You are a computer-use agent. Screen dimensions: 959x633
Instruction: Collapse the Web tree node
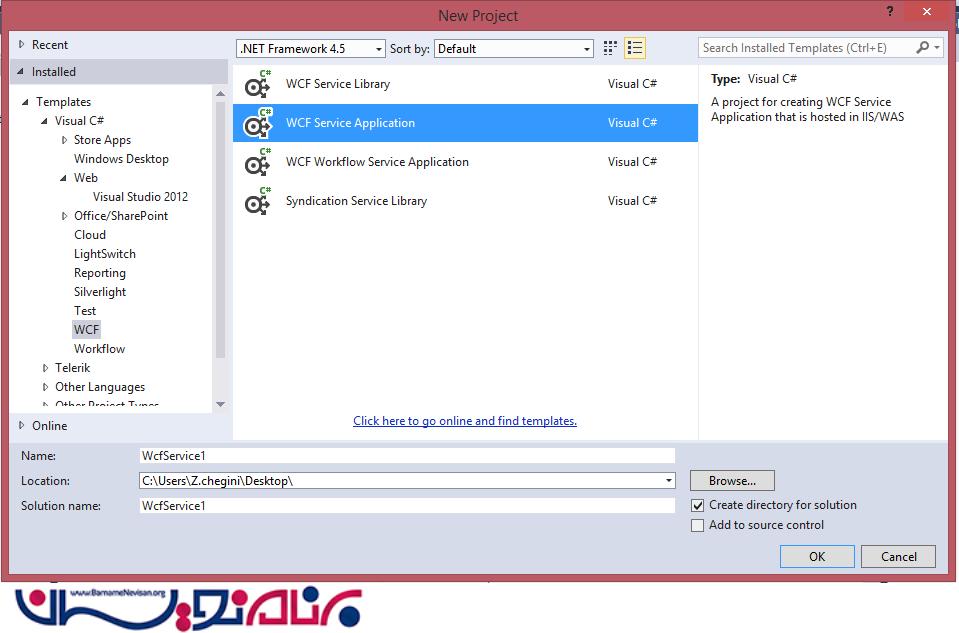pos(64,178)
